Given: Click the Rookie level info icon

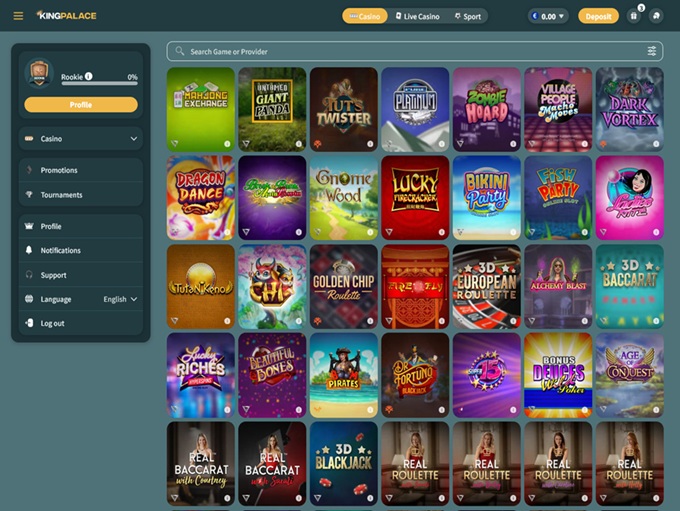Looking at the screenshot, I should (88, 76).
